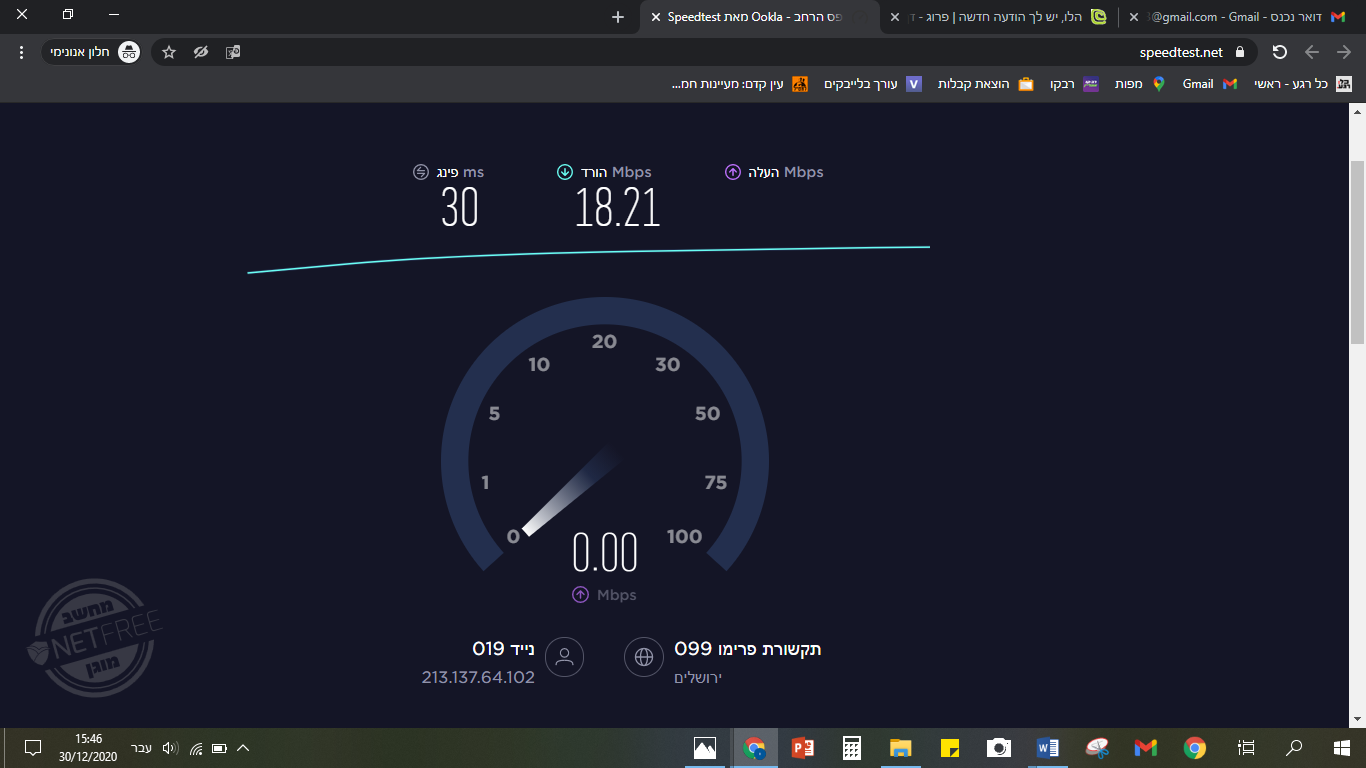Click the left-pointing navigation arrow in the toolbar
The height and width of the screenshot is (768, 1366).
coord(1312,52)
